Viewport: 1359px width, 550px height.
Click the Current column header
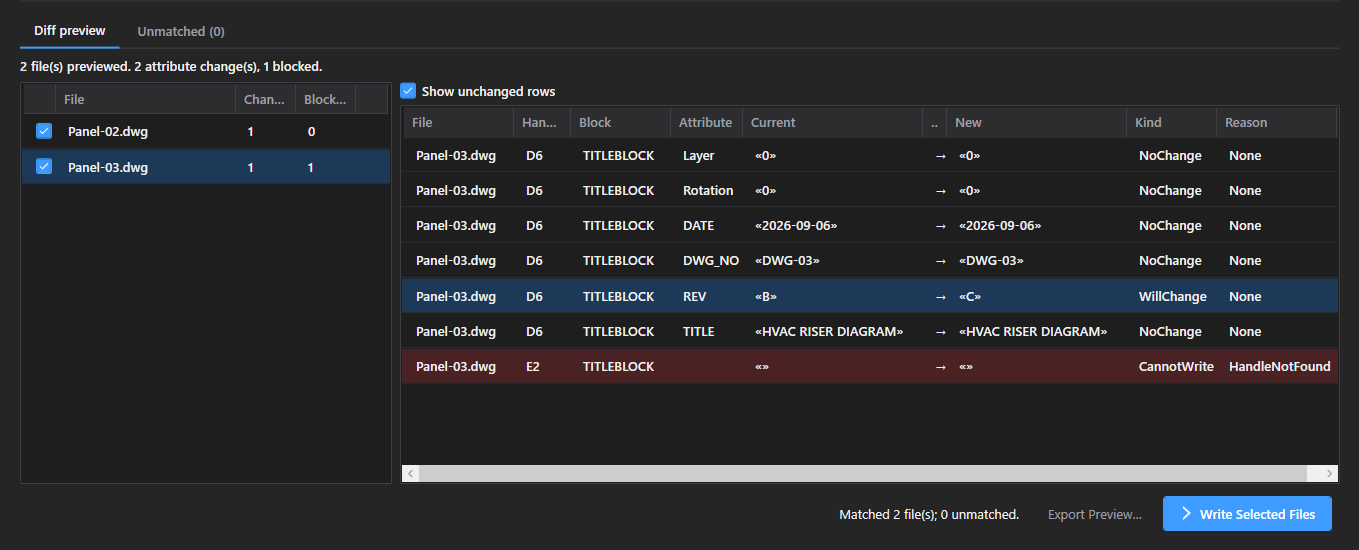(x=832, y=122)
